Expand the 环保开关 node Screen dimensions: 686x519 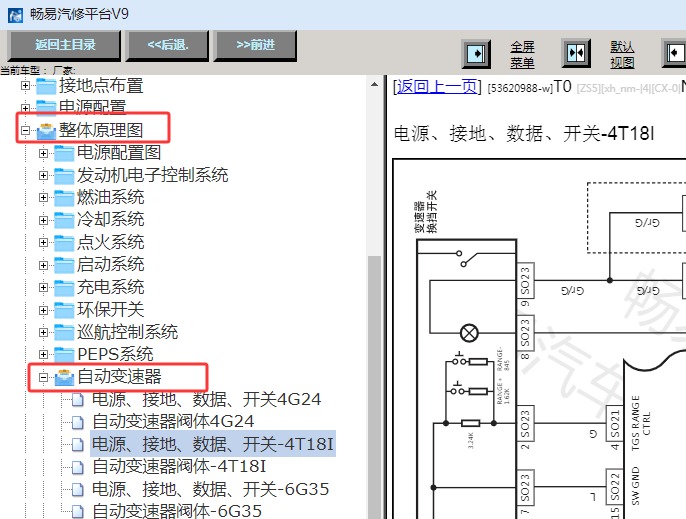43,310
